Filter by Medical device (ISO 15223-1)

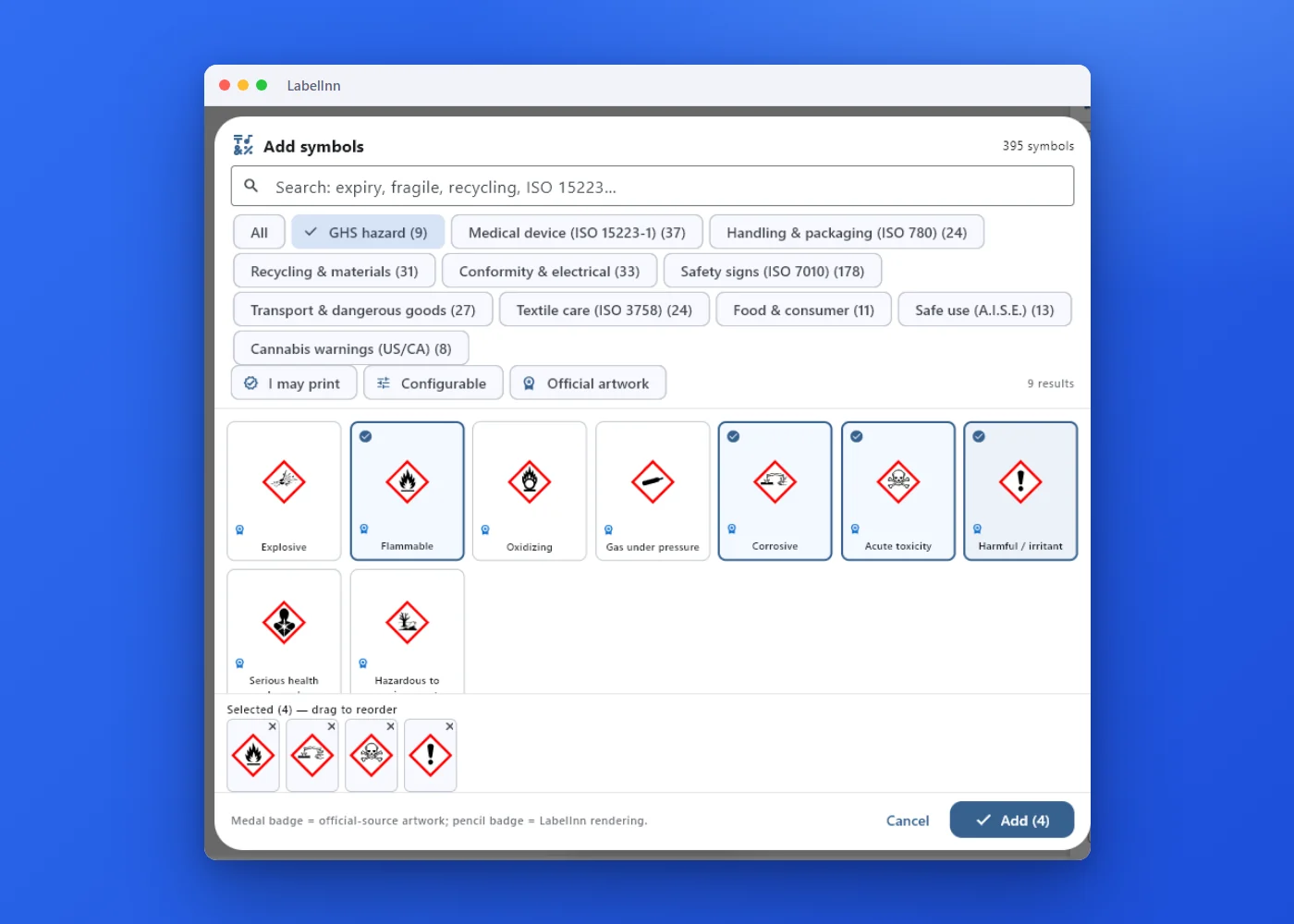tap(577, 233)
